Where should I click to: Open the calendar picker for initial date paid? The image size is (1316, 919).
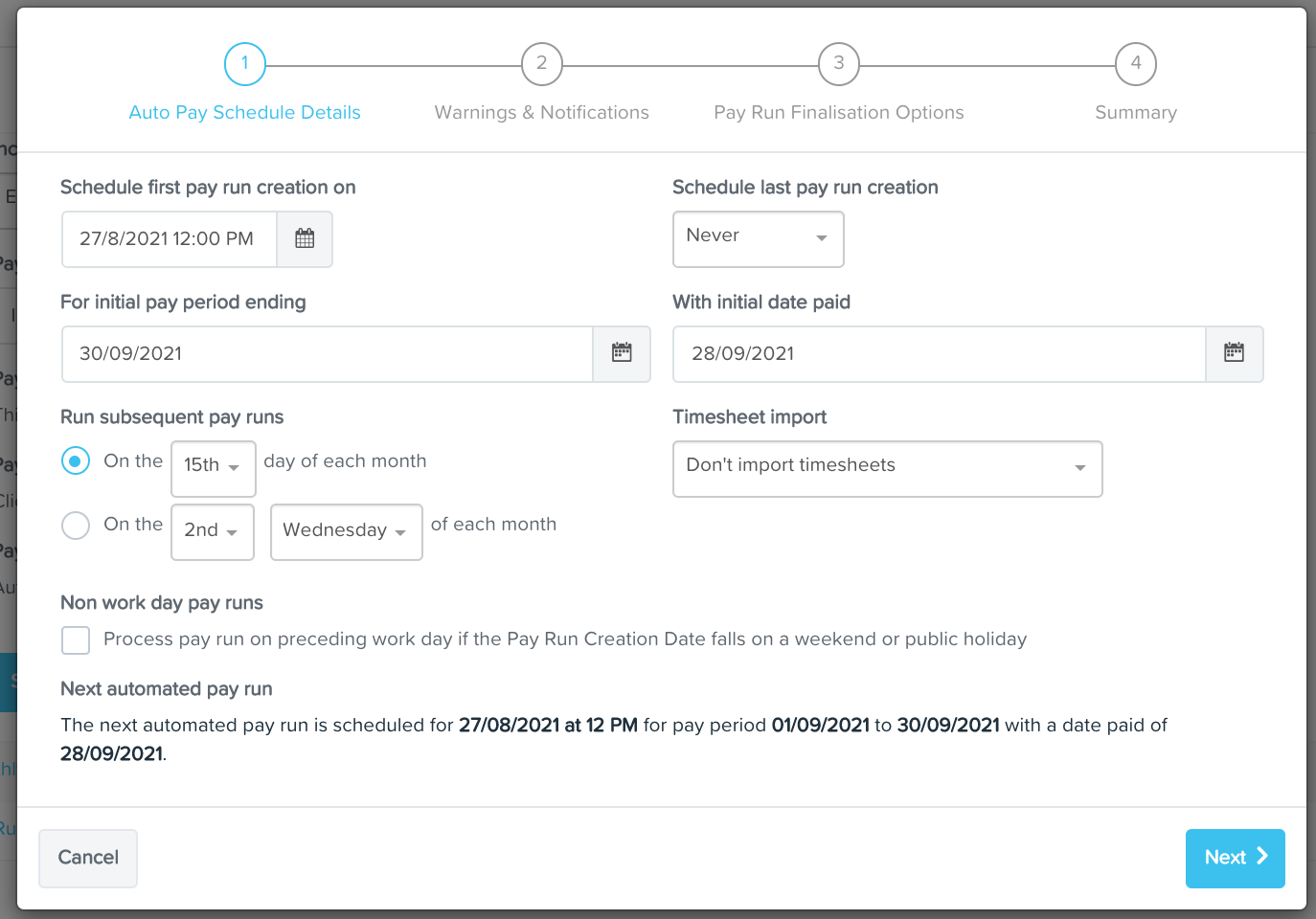1235,354
